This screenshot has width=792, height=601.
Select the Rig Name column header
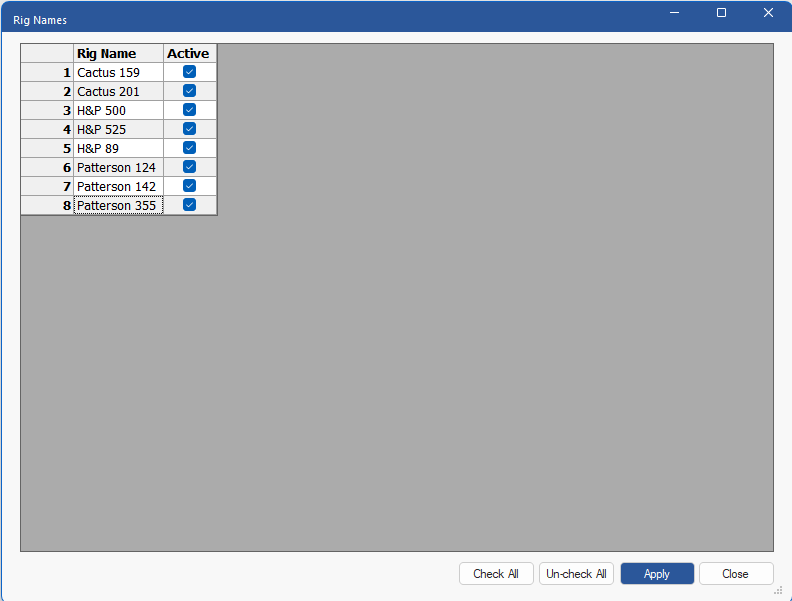click(118, 53)
